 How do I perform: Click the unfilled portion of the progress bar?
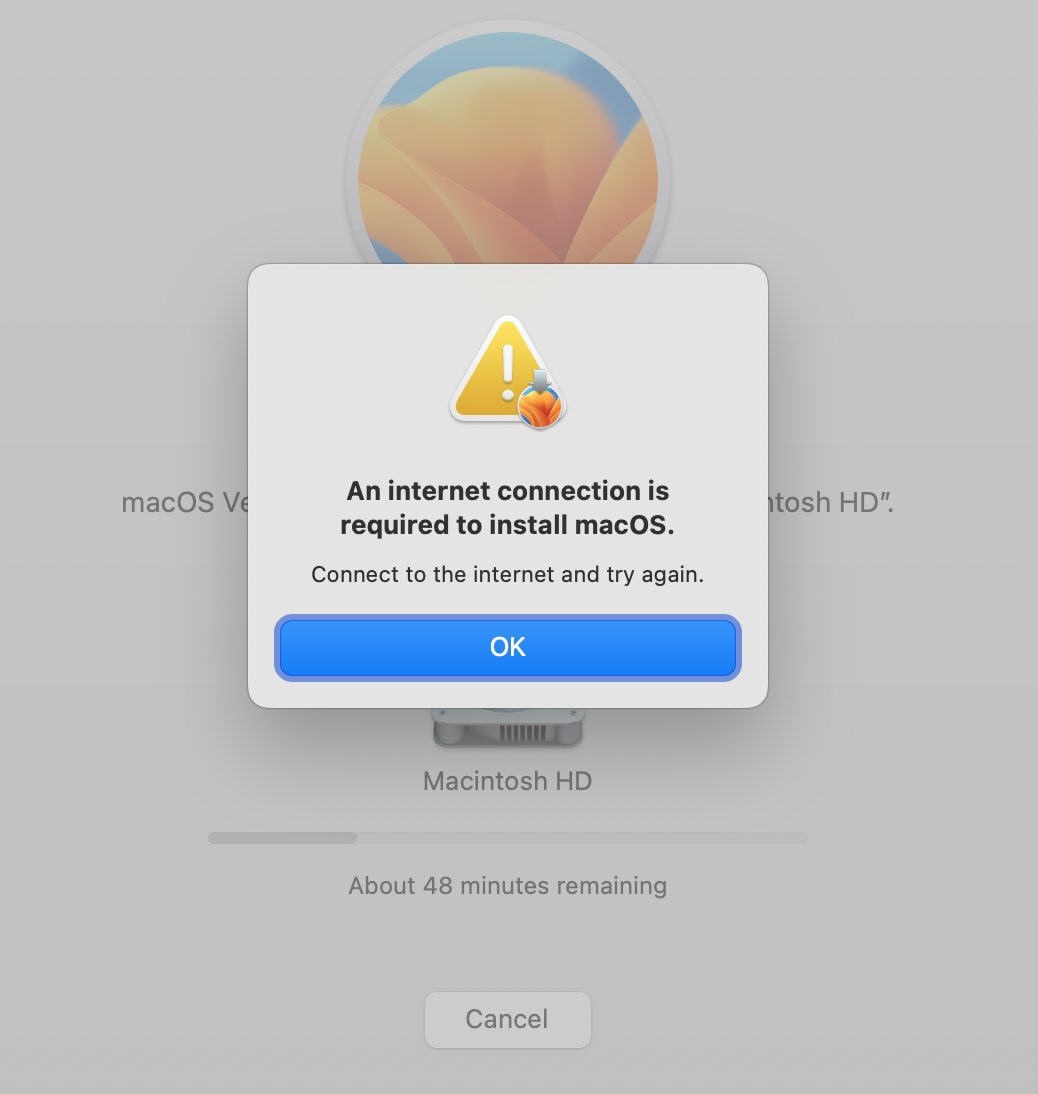[582, 837]
